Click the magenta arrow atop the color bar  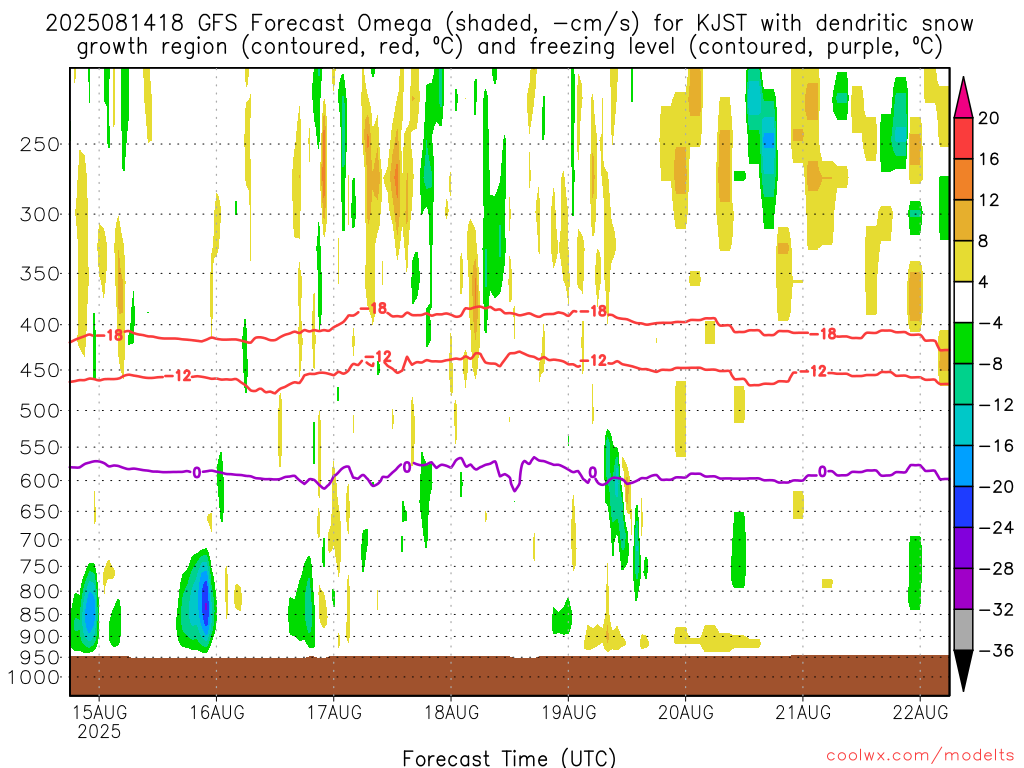(963, 98)
